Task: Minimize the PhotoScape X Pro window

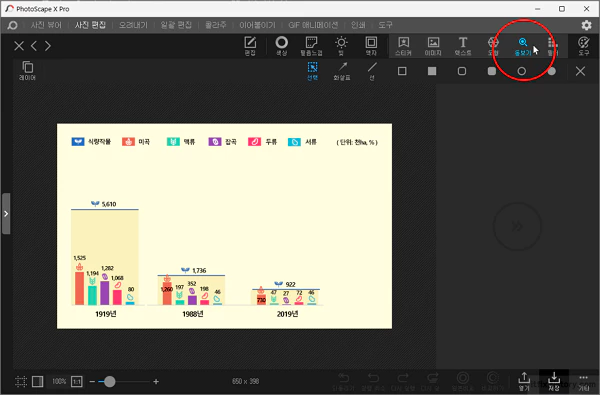Action: click(537, 8)
